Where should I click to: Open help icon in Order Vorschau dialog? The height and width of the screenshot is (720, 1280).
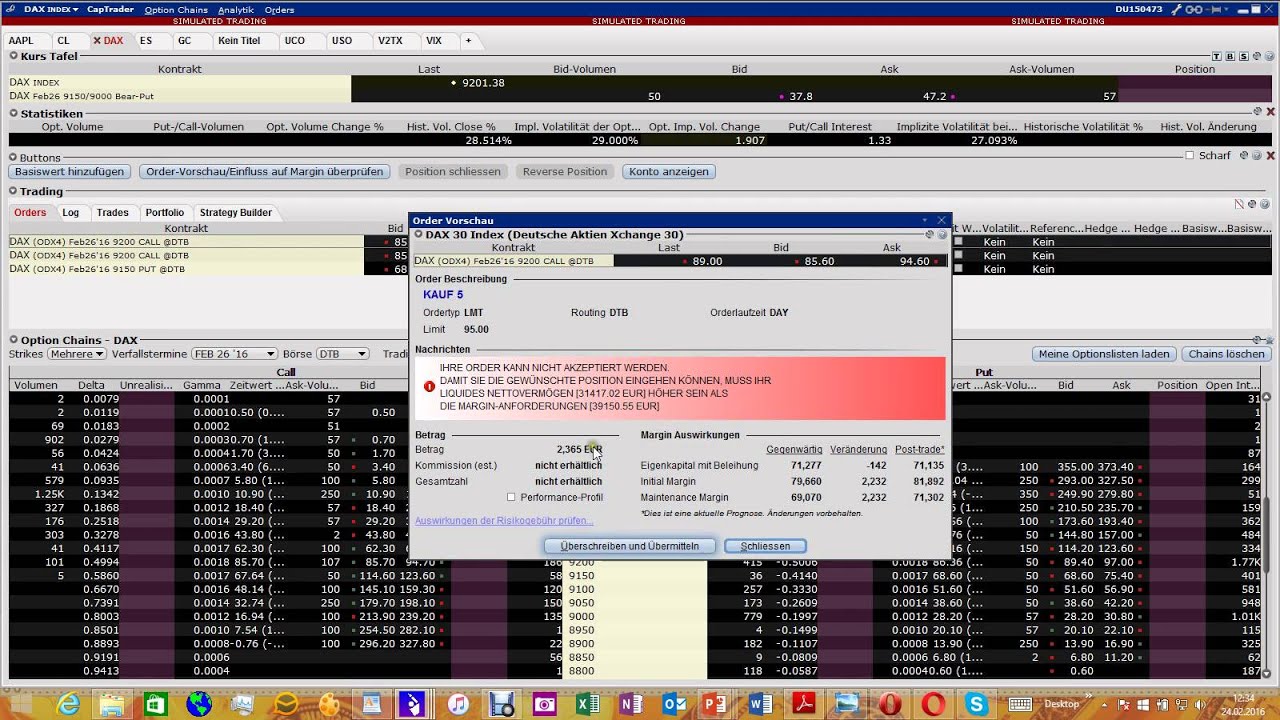942,234
